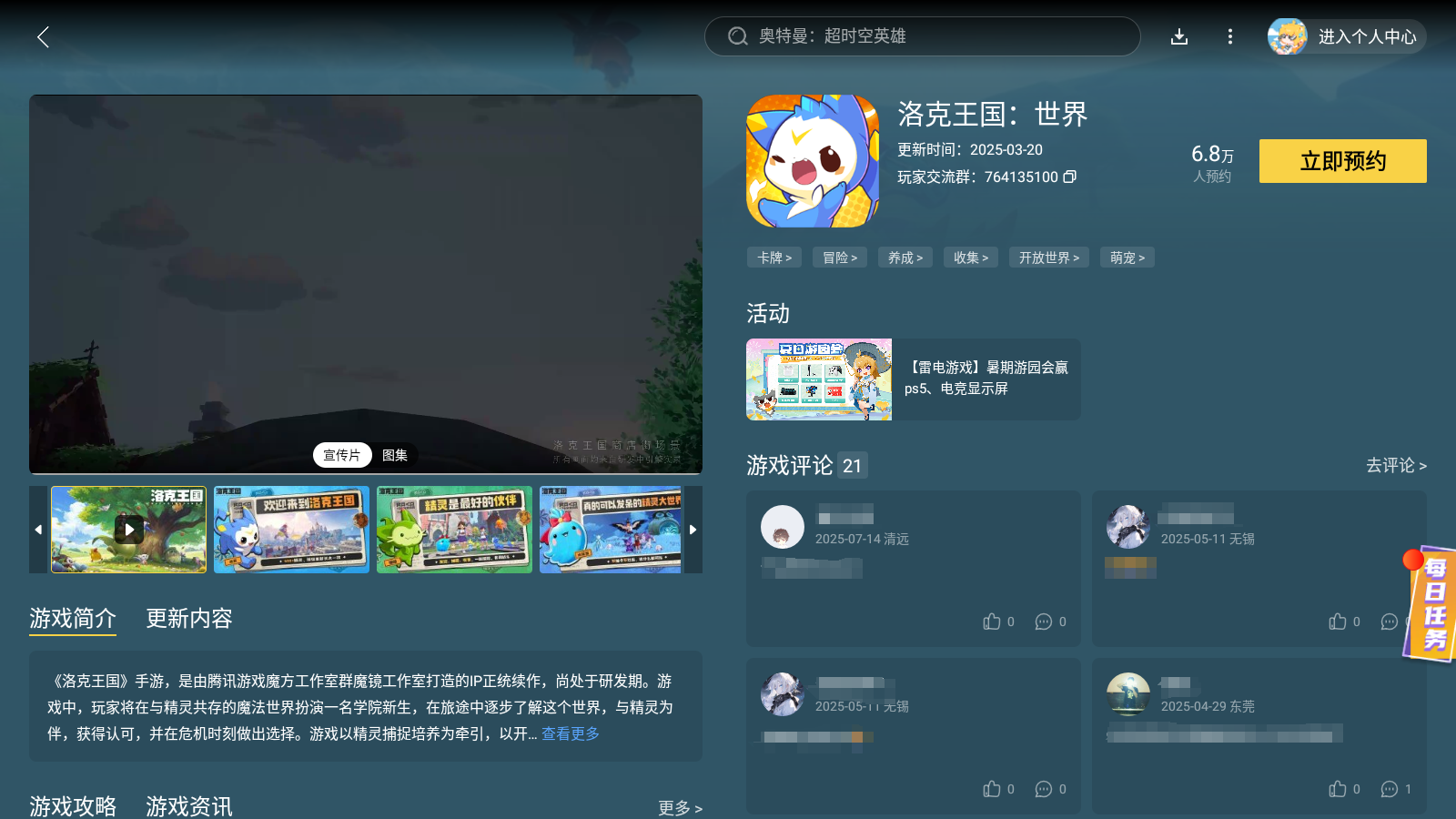Open the 每日任务 daily task badge
This screenshot has height=819, width=1456.
[x=1430, y=604]
